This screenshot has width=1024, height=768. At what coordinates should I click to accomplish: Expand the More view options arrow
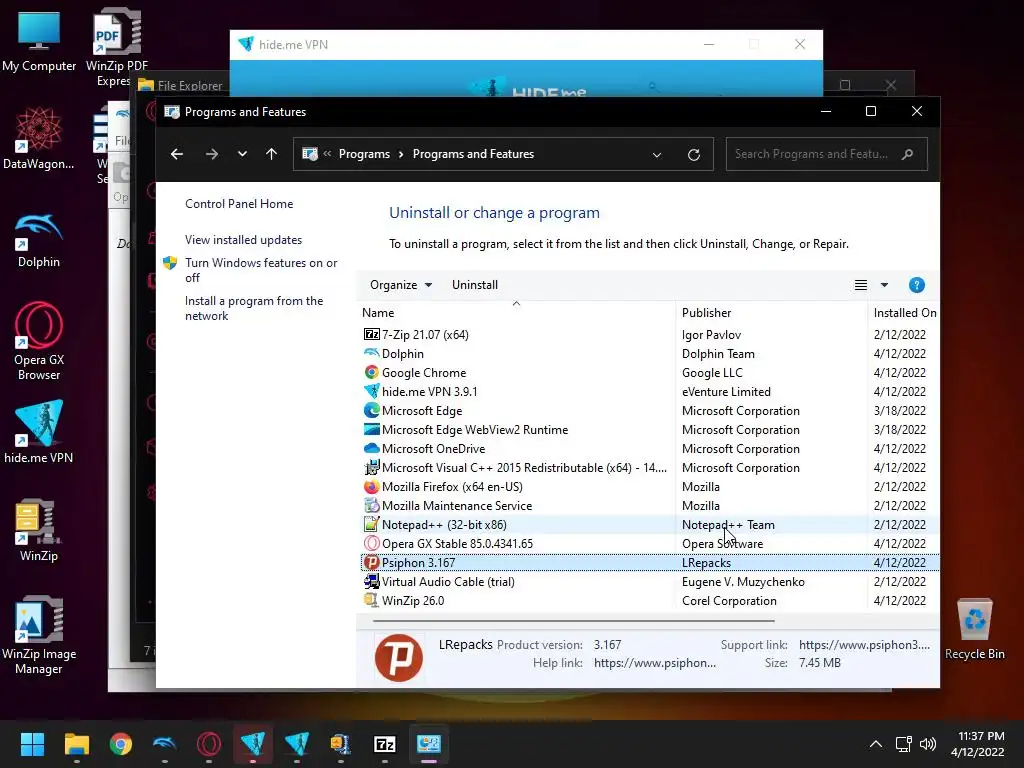(x=884, y=285)
